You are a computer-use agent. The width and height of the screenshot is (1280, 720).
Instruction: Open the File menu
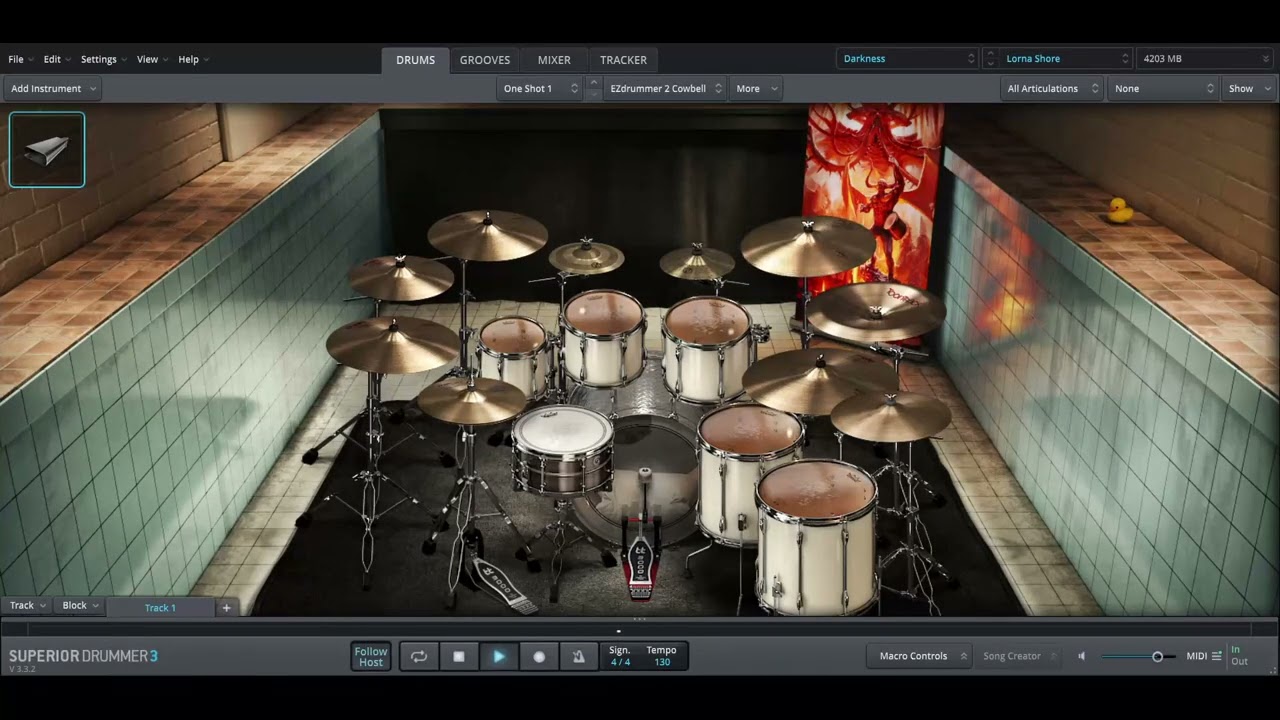click(x=20, y=60)
